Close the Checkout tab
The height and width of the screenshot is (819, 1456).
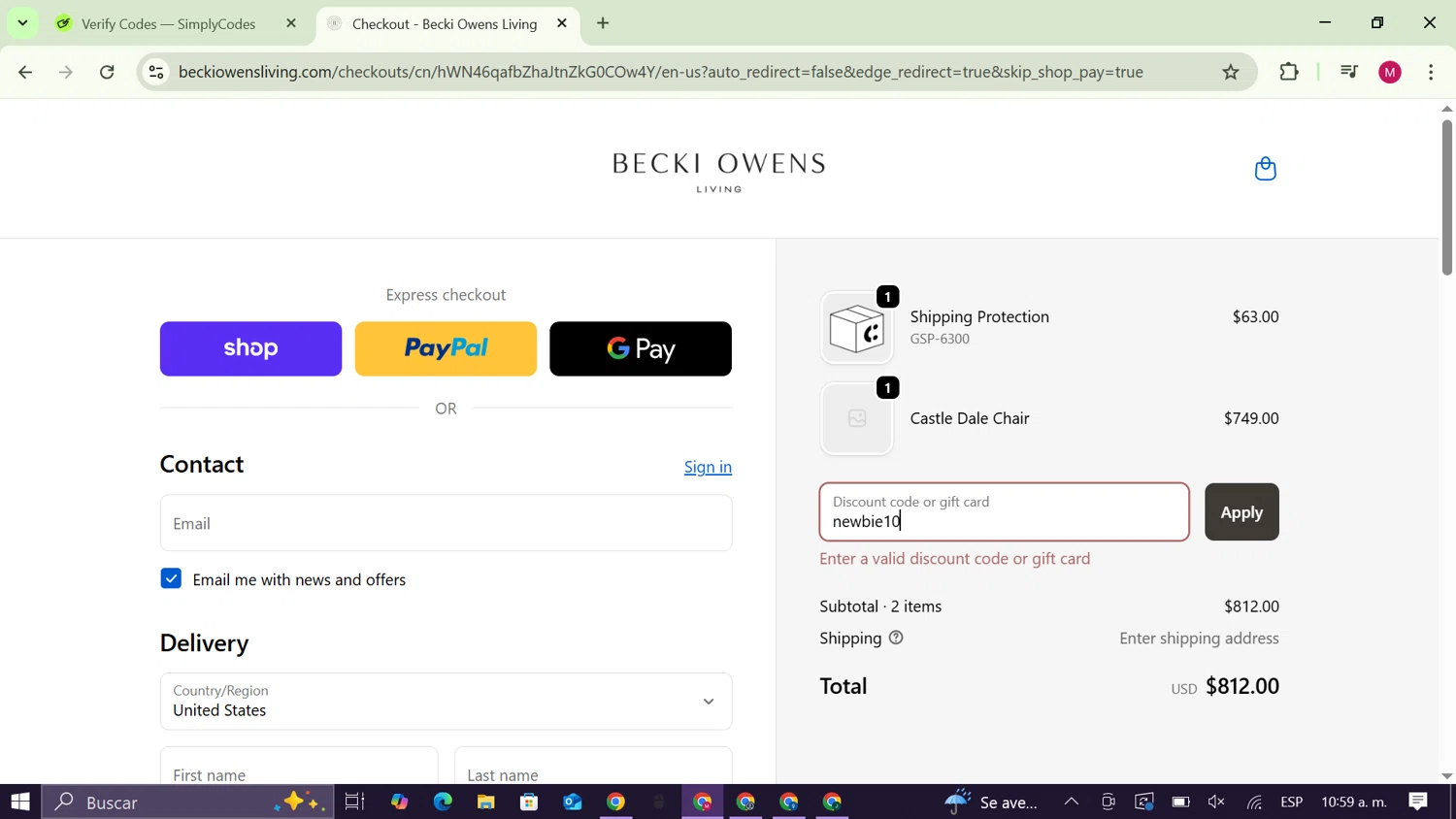[x=562, y=23]
